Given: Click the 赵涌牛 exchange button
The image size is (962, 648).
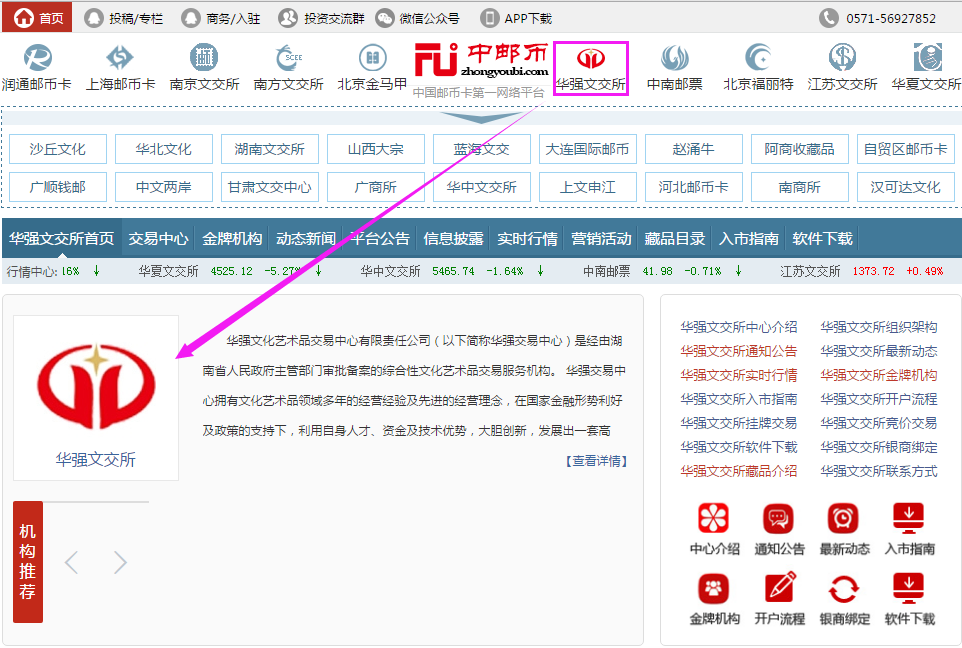Looking at the screenshot, I should click(x=694, y=149).
